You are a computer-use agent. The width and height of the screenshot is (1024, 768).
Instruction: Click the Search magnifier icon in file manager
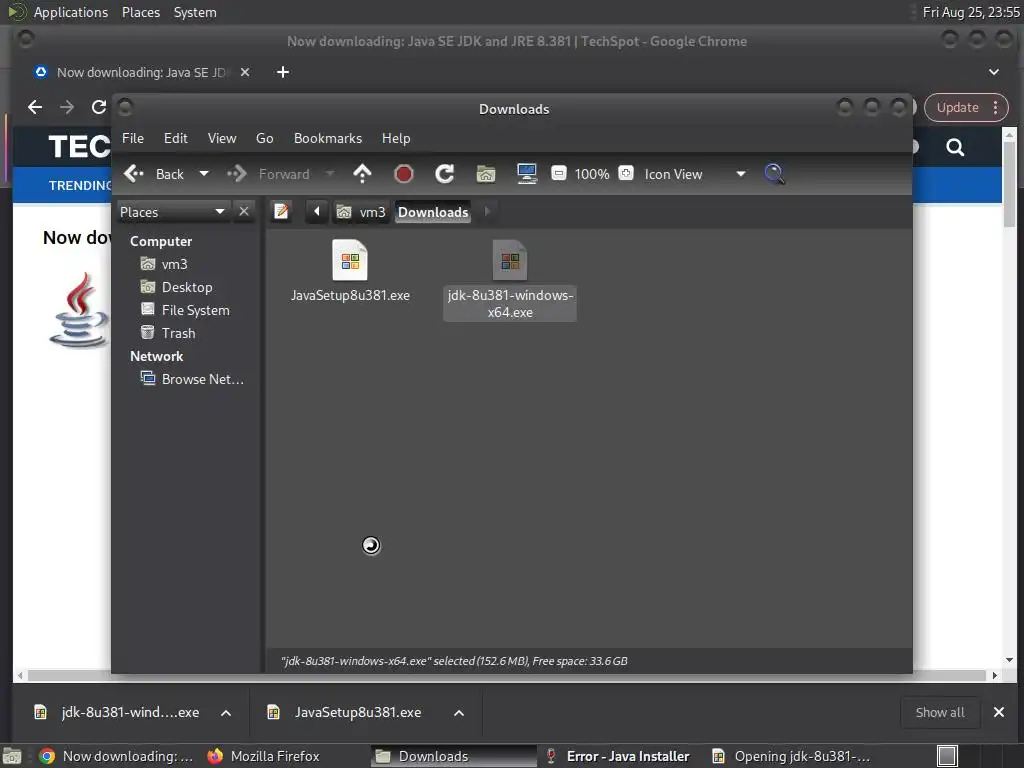point(775,174)
